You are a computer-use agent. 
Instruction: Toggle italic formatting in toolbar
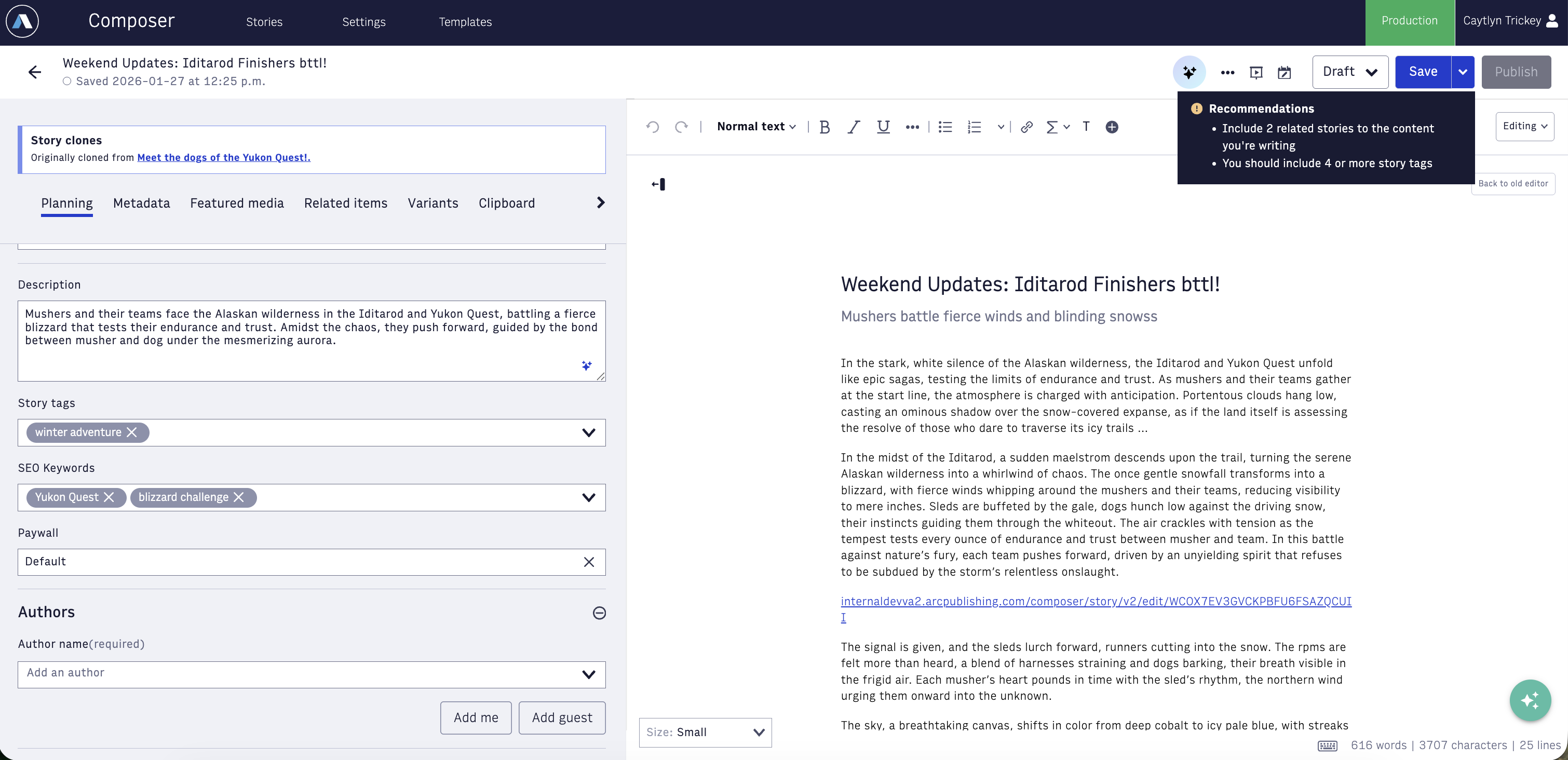pos(854,127)
